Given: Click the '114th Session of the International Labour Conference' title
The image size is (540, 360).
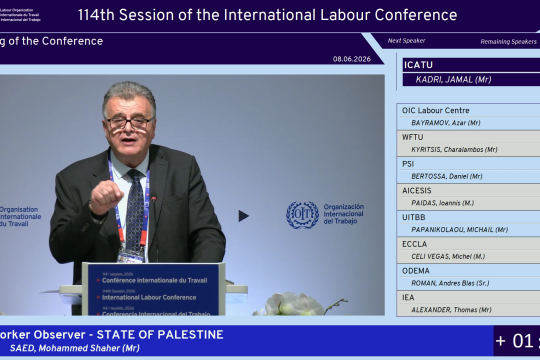Looking at the screenshot, I should (267, 15).
